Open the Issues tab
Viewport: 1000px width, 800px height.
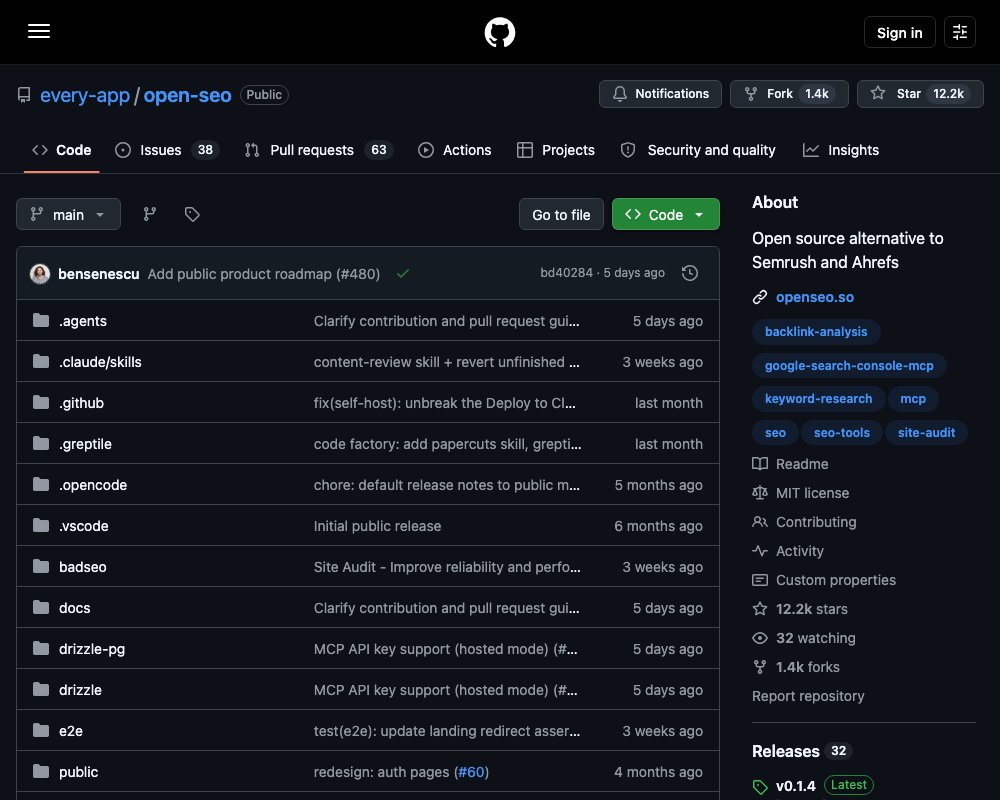pyautogui.click(x=166, y=150)
